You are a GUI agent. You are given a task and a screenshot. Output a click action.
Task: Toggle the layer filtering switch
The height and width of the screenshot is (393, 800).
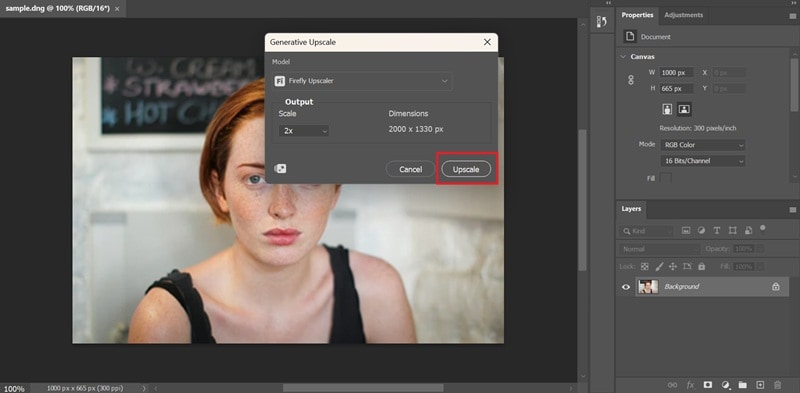pyautogui.click(x=762, y=228)
